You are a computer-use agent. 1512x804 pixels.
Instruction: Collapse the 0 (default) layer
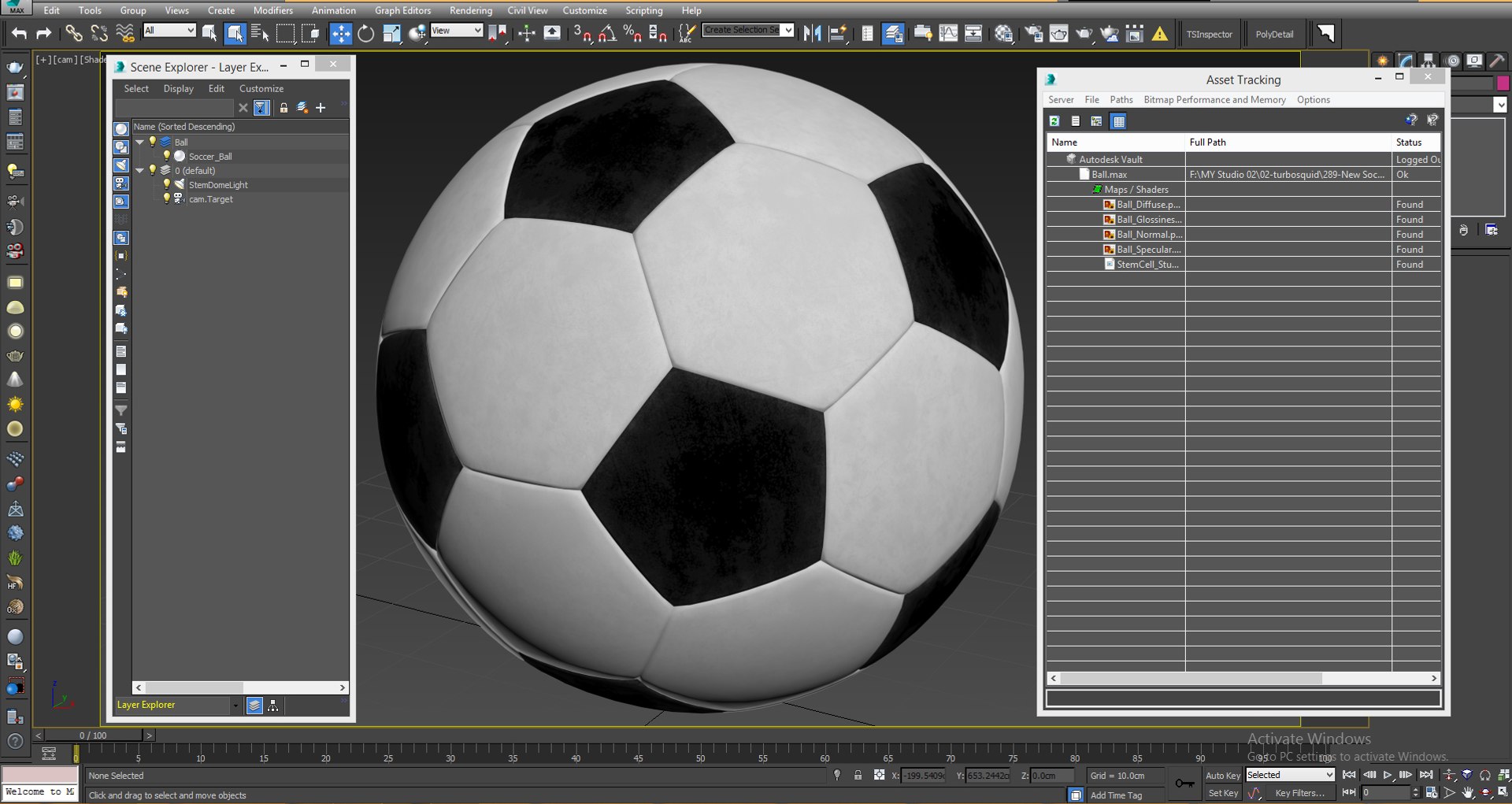click(x=140, y=170)
